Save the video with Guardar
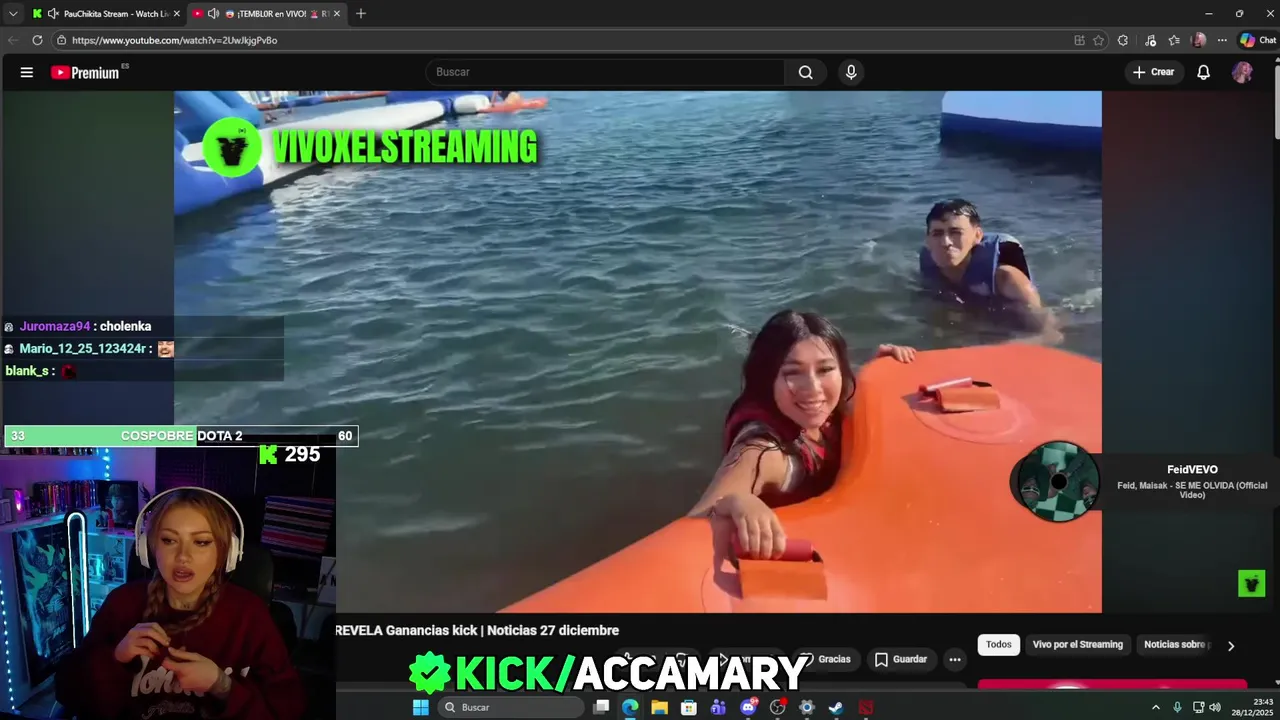The height and width of the screenshot is (720, 1280). point(901,659)
